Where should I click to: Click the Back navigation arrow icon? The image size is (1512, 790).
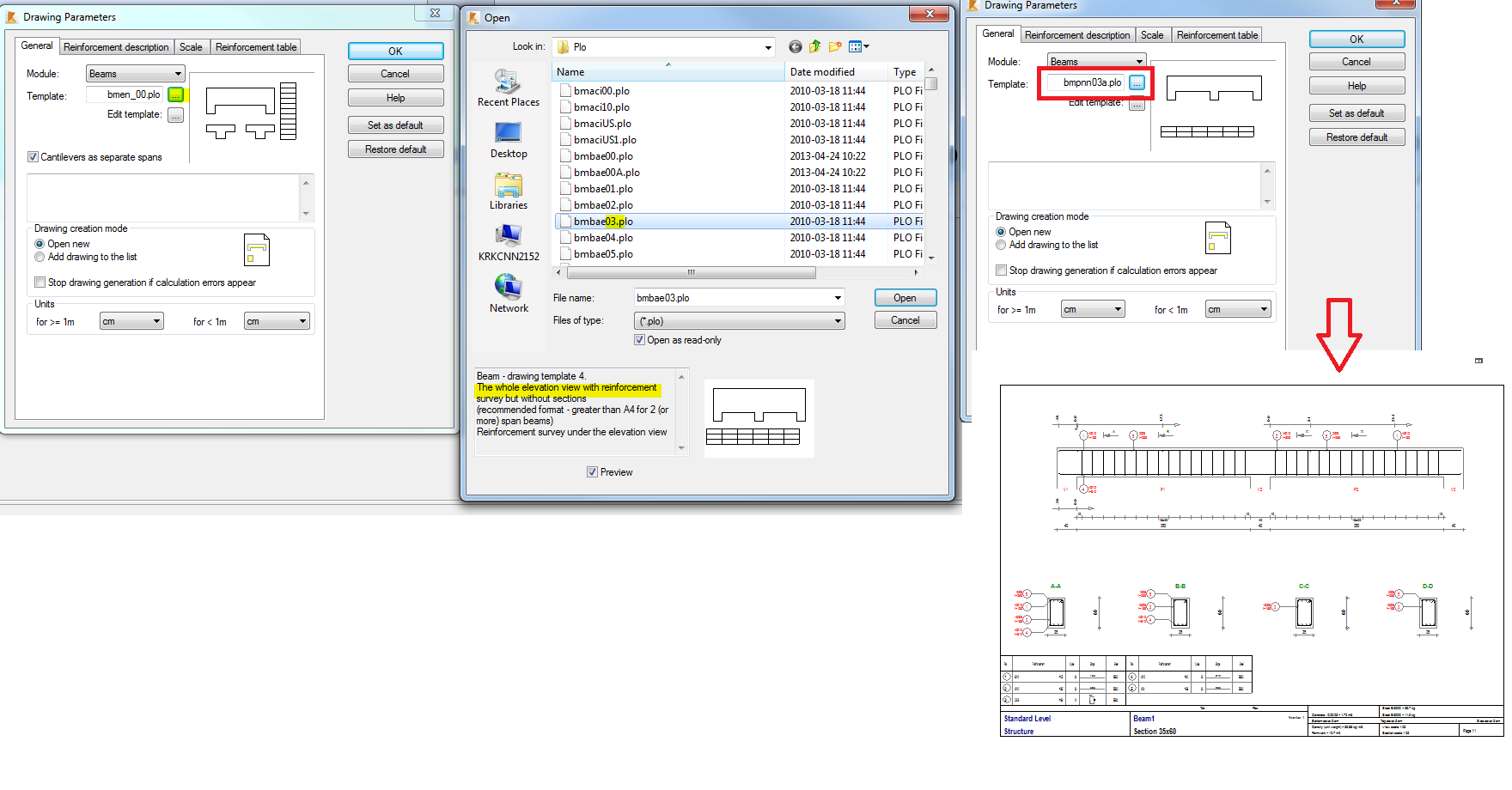click(795, 46)
